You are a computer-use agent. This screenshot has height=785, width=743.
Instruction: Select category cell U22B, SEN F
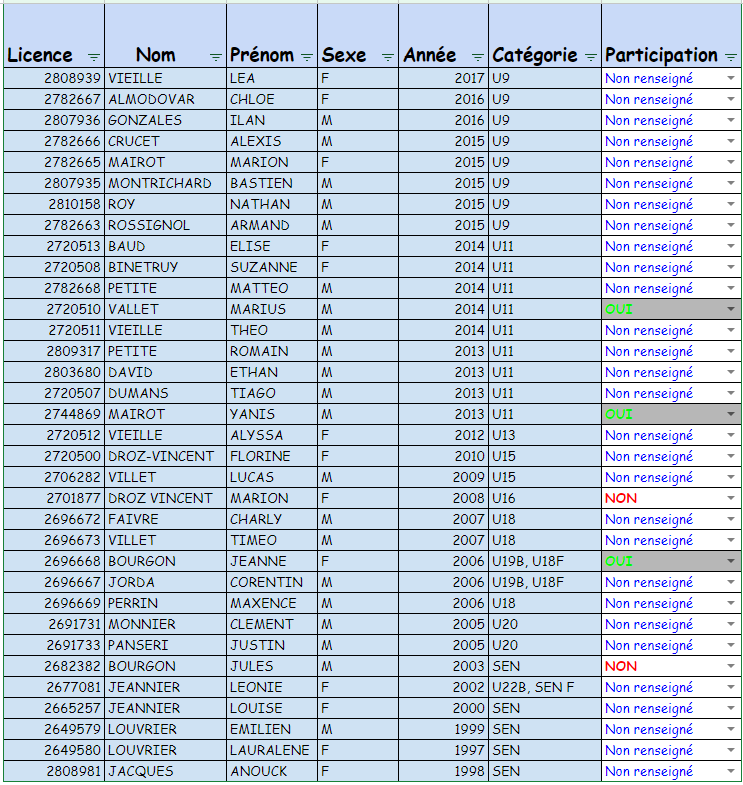545,687
